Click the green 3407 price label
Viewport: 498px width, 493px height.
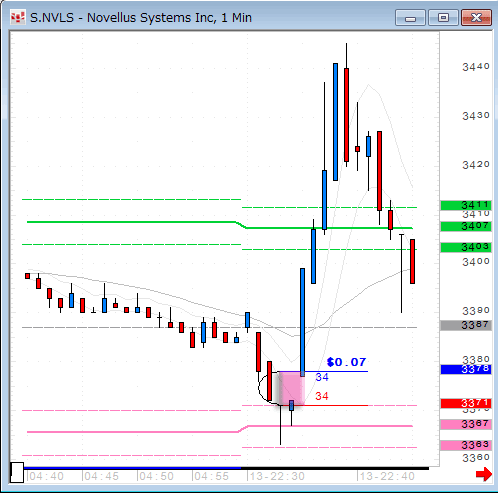[466, 226]
